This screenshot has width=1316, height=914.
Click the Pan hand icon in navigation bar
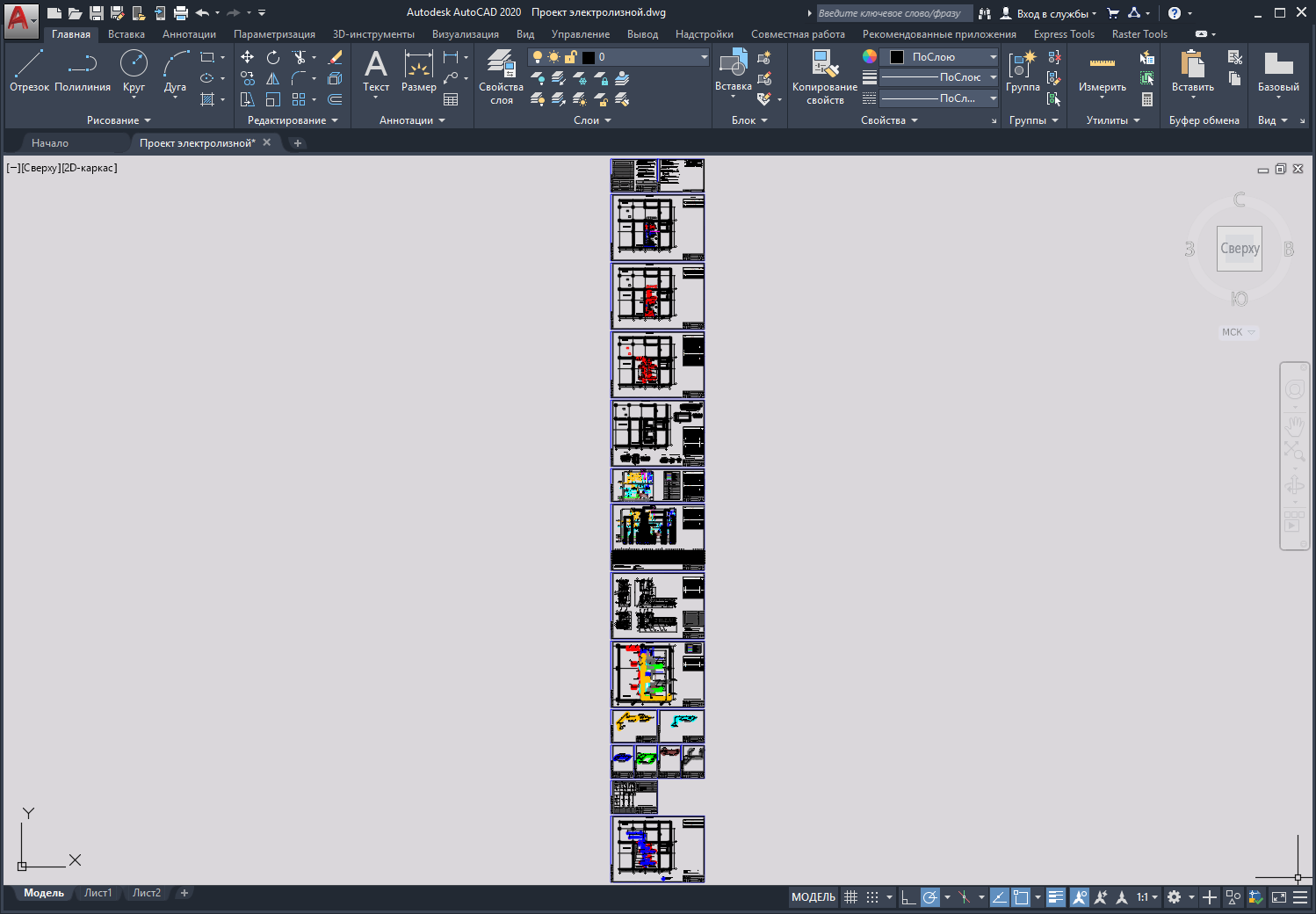[1294, 425]
